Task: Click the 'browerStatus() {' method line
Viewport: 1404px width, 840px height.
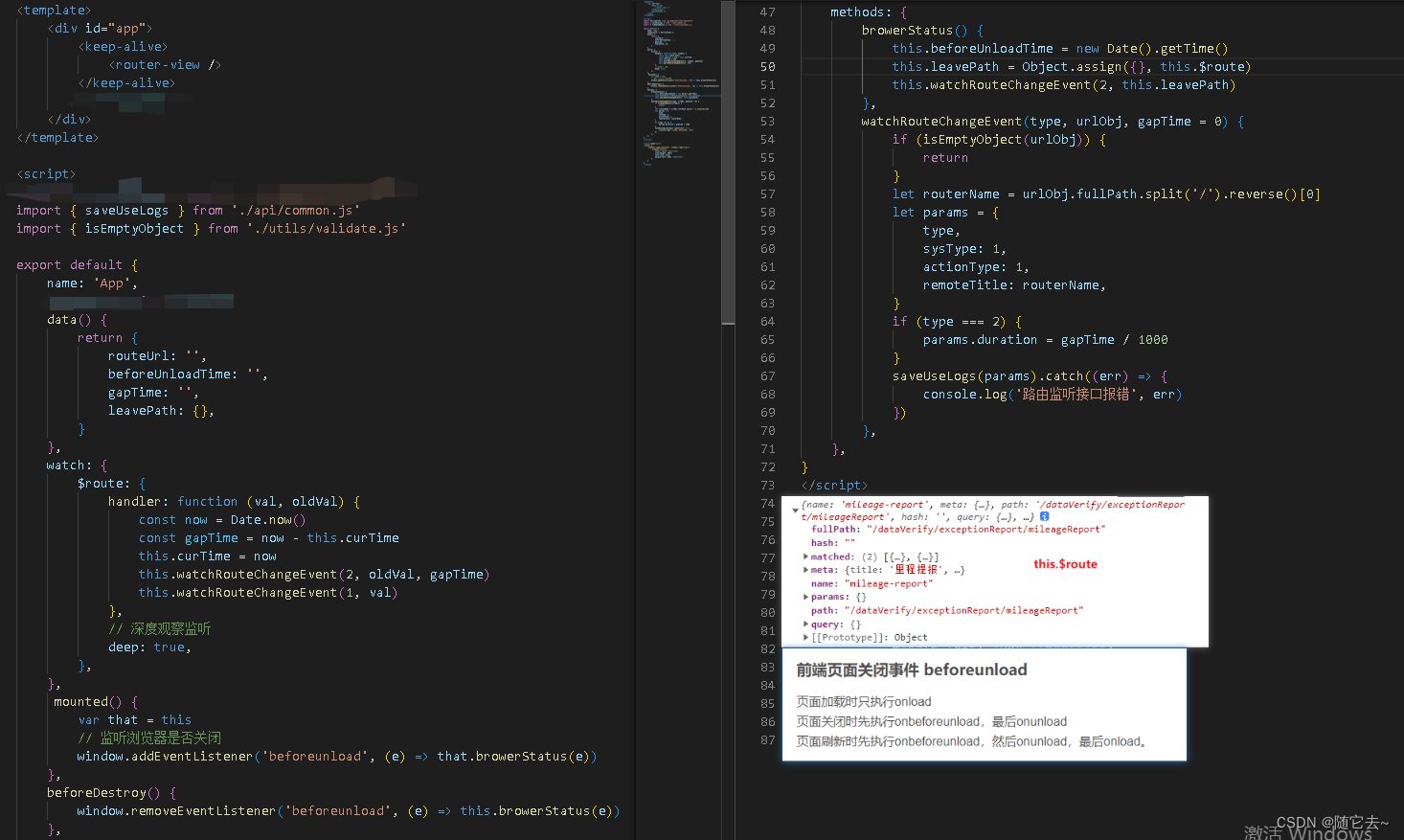Action: (x=923, y=31)
